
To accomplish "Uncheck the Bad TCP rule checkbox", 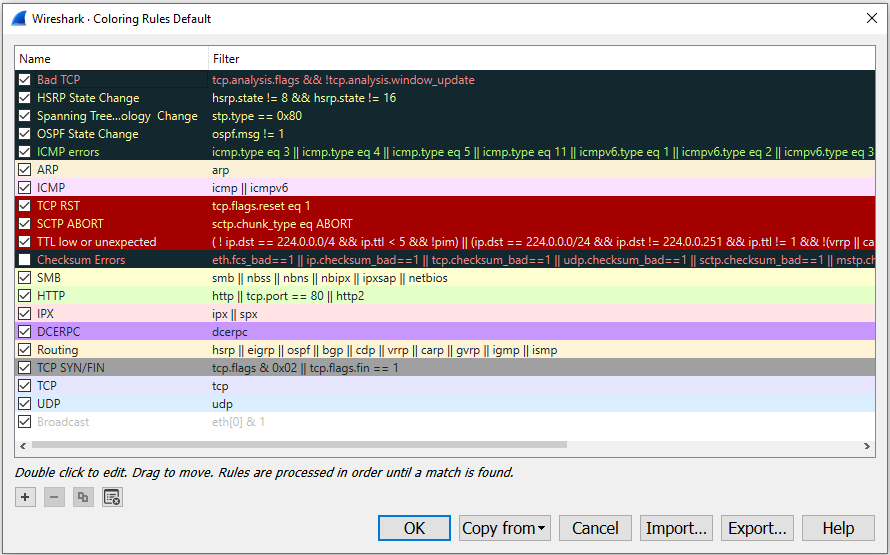I will (25, 80).
